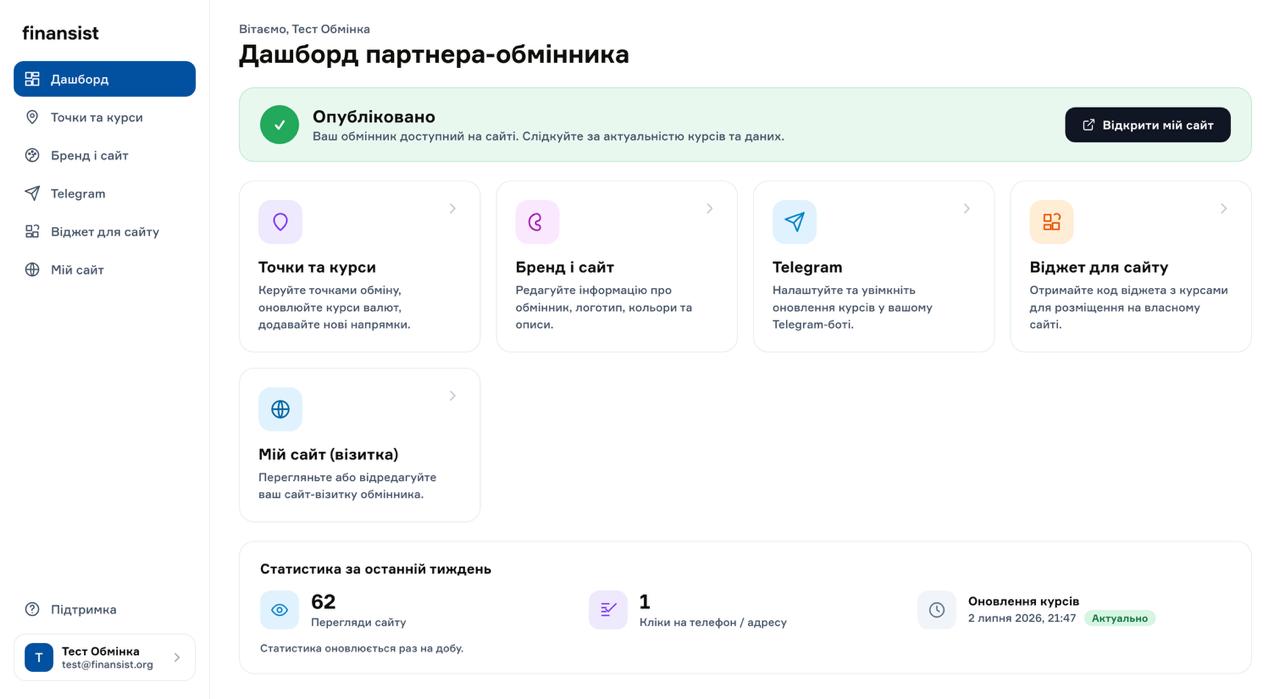Open the Telegram card title
The width and height of the screenshot is (1280, 699).
(807, 267)
